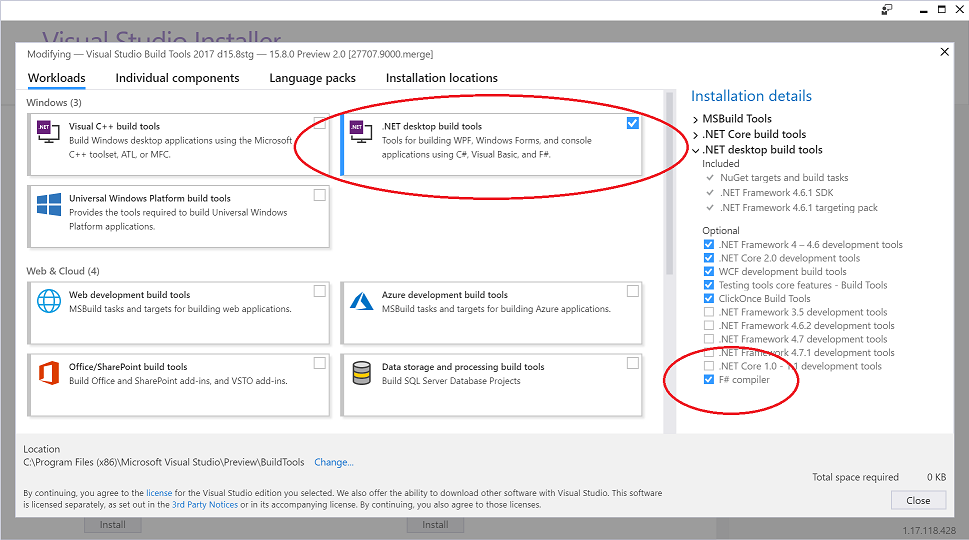Open the Installation locations tab
969x540 pixels.
442,78
